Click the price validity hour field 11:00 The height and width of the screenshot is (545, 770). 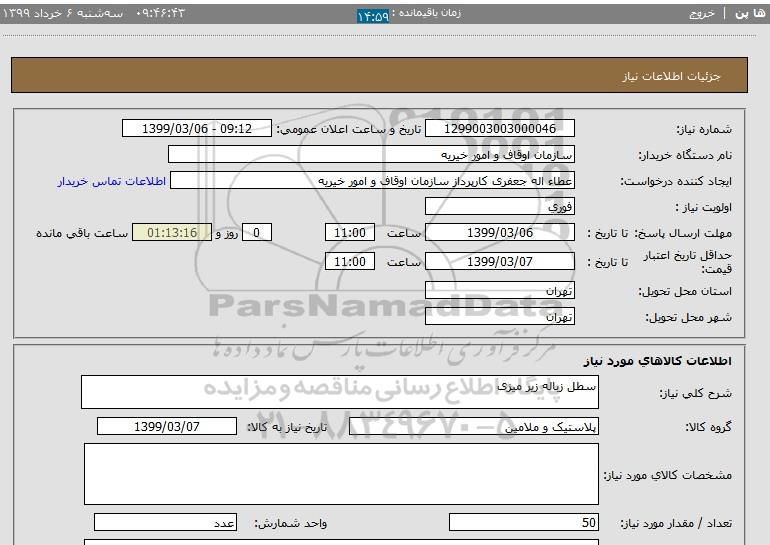point(350,261)
